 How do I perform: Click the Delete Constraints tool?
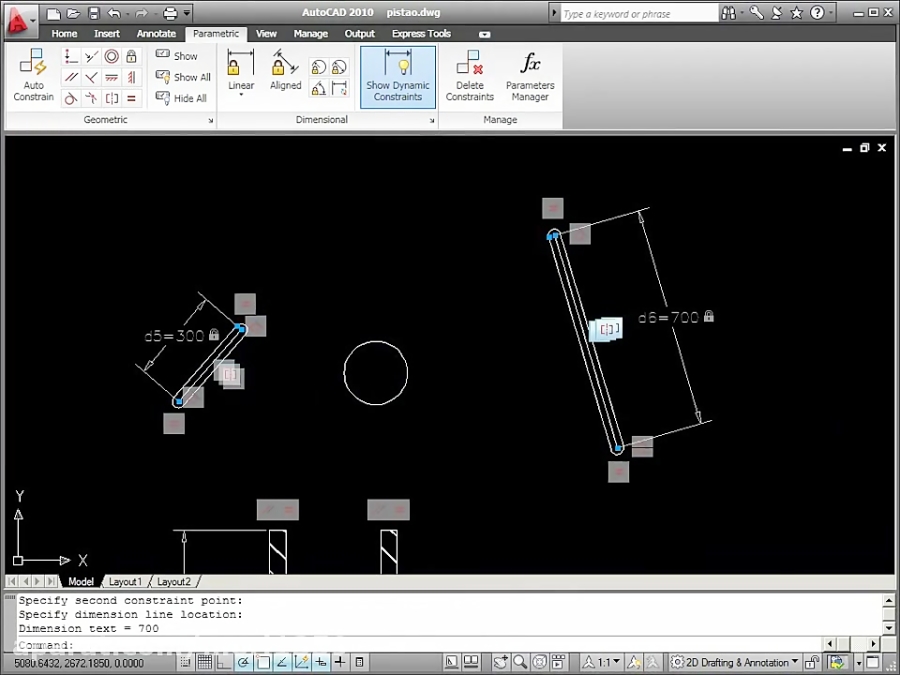(x=469, y=77)
